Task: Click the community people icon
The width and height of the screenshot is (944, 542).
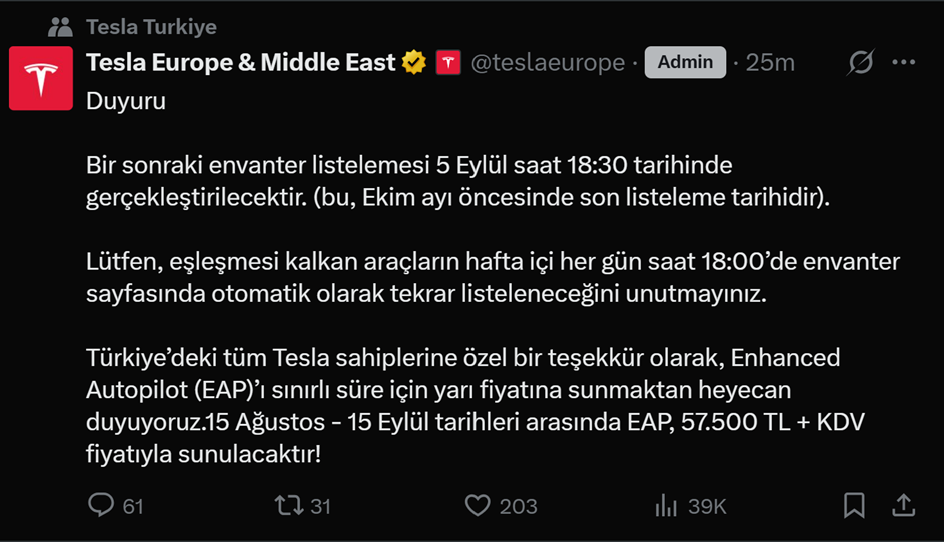Action: click(59, 26)
